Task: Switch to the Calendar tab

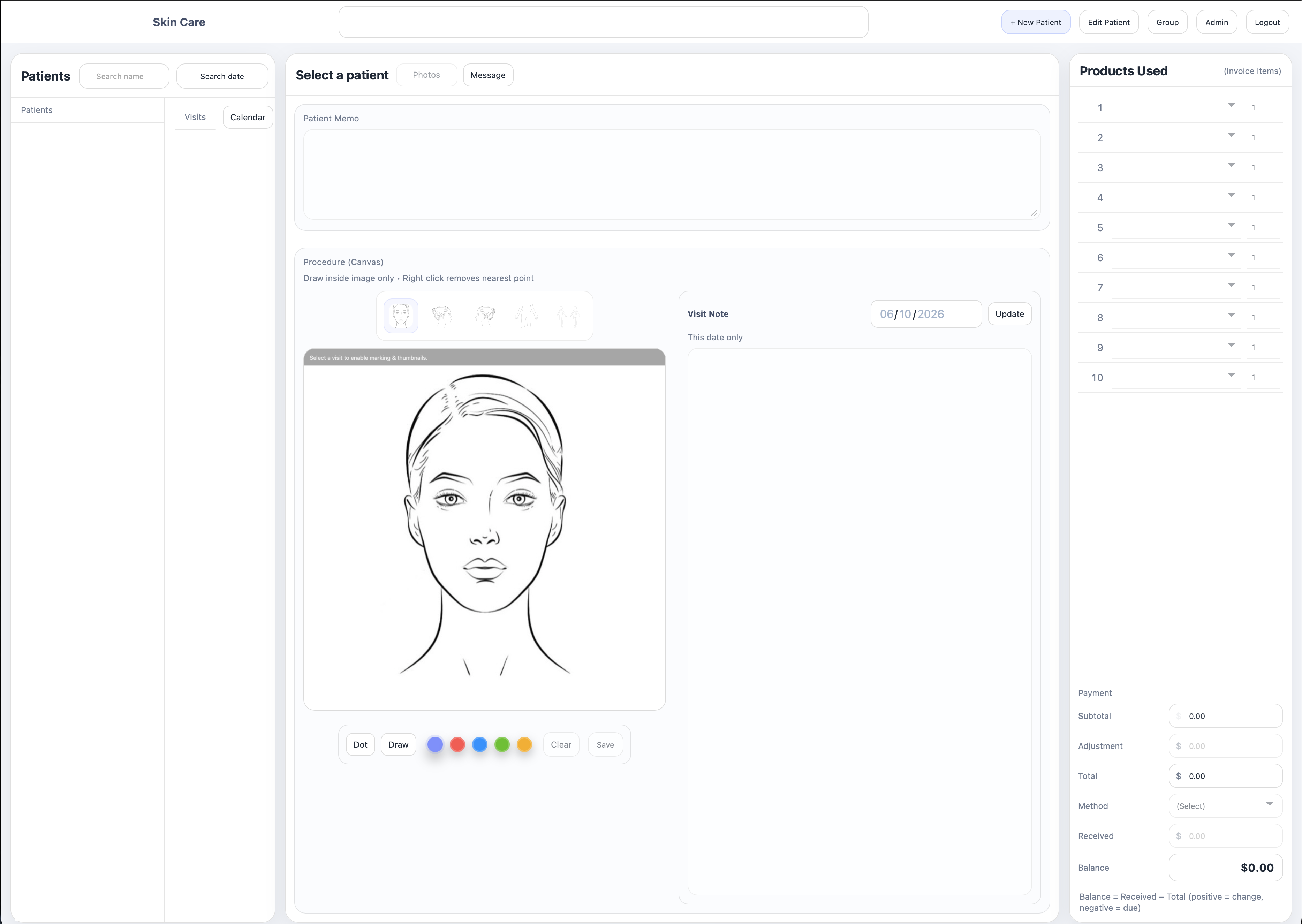Action: pyautogui.click(x=248, y=117)
